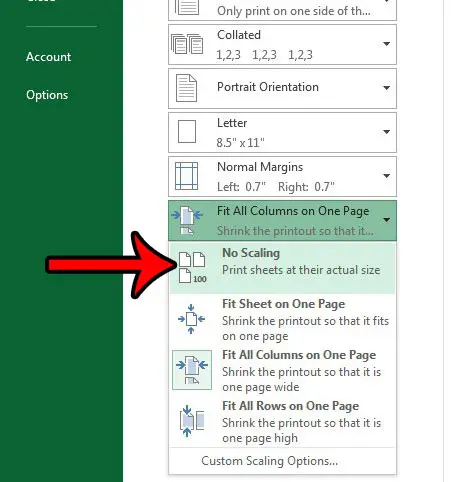Viewport: 455px width, 482px height.
Task: Click the Fit Sheet on One Page icon
Action: (191, 319)
